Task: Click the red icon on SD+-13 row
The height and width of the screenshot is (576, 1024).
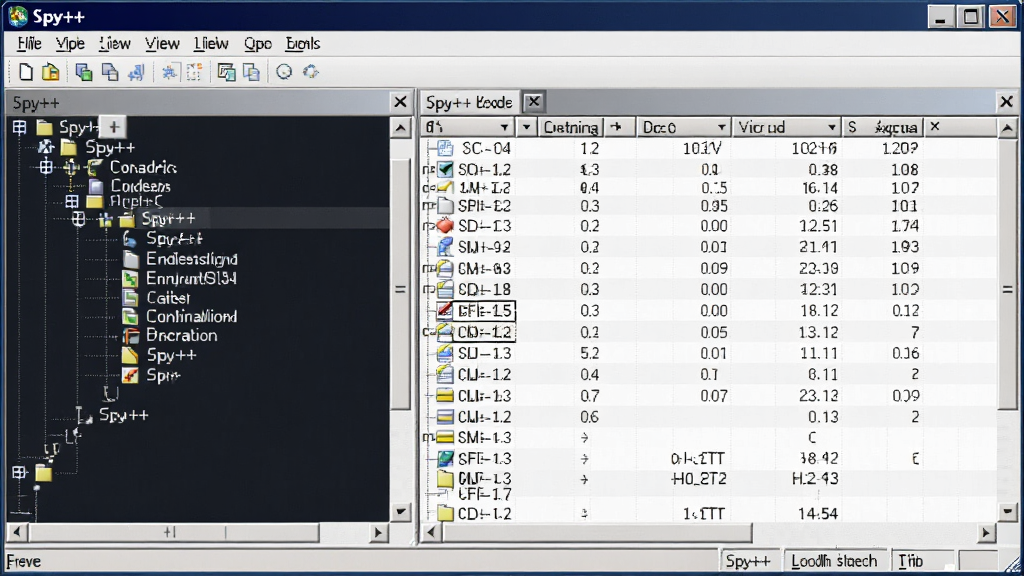Action: 445,226
